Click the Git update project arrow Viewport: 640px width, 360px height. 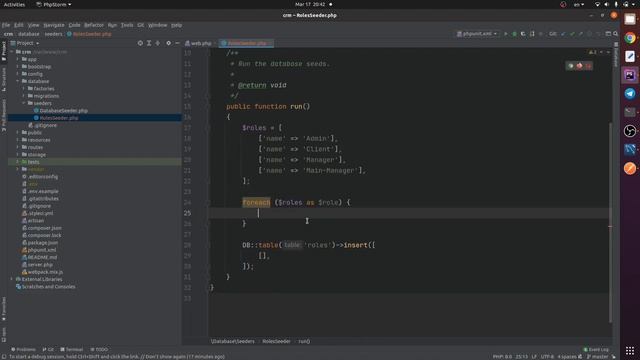[x=563, y=34]
